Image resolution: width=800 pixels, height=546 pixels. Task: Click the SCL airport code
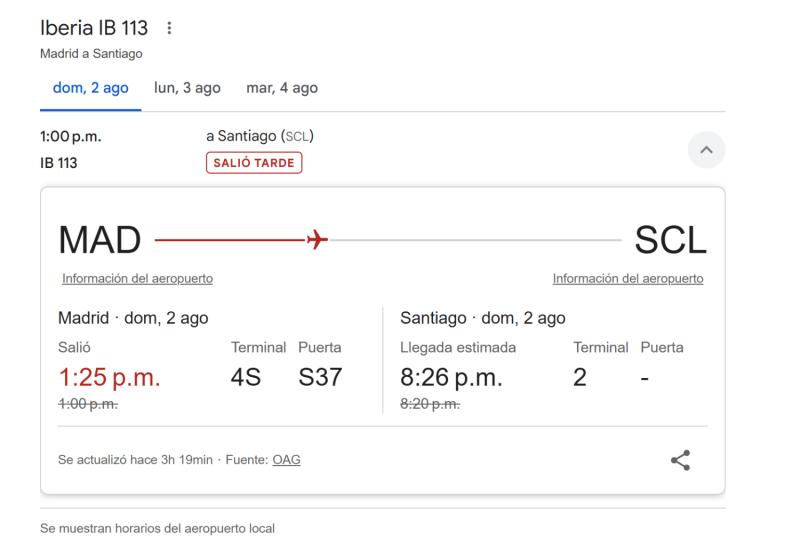[x=670, y=240]
